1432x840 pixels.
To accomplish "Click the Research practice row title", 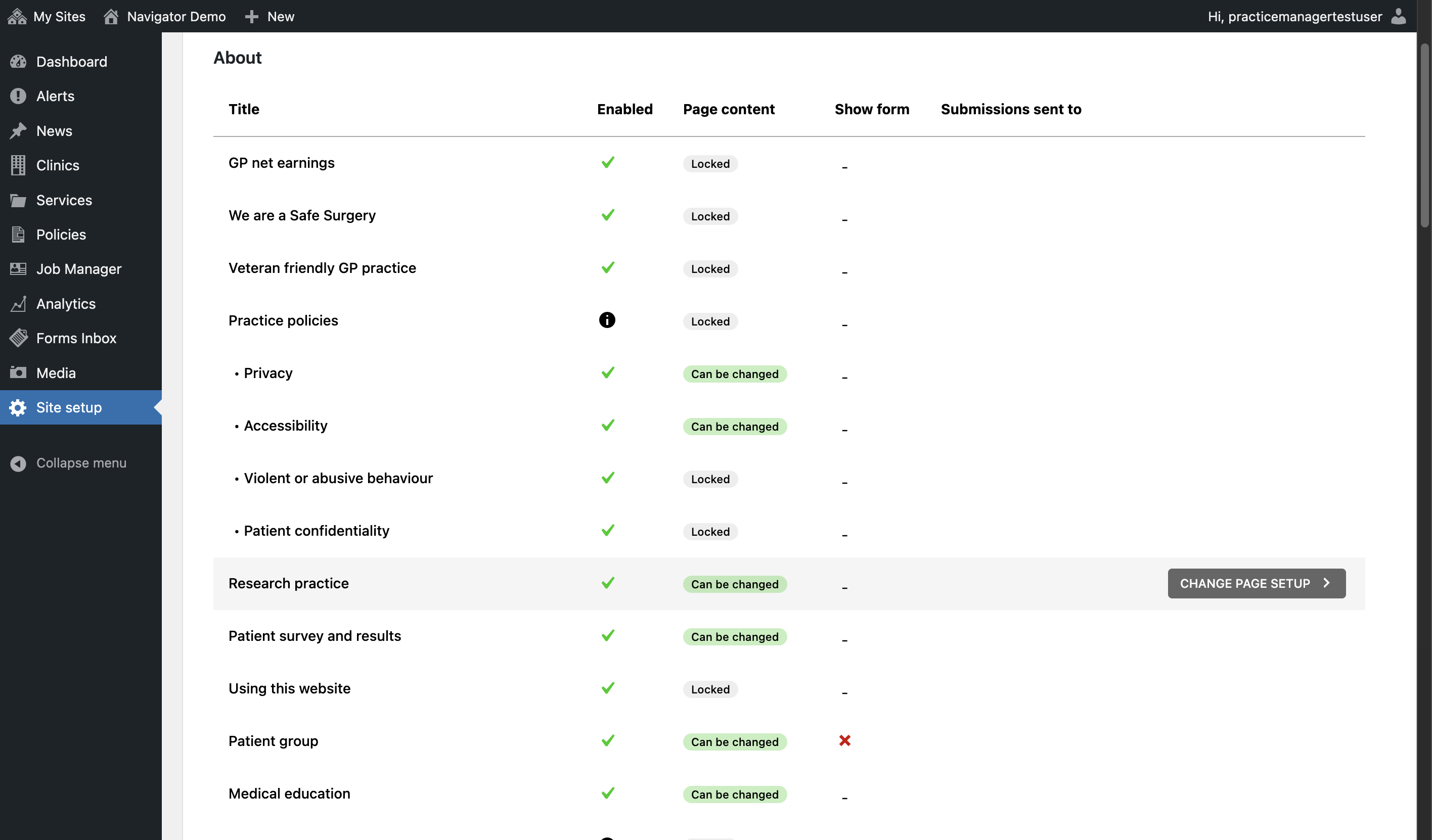I will (289, 583).
